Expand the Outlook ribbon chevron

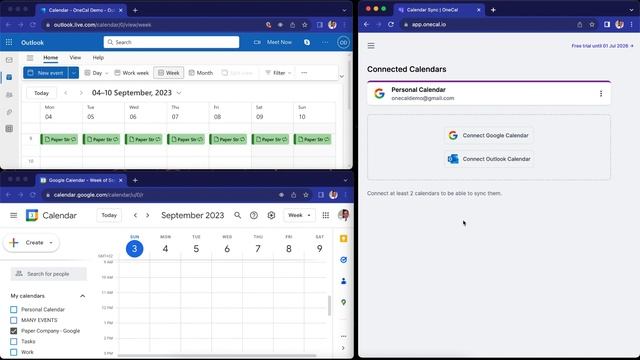coord(342,76)
